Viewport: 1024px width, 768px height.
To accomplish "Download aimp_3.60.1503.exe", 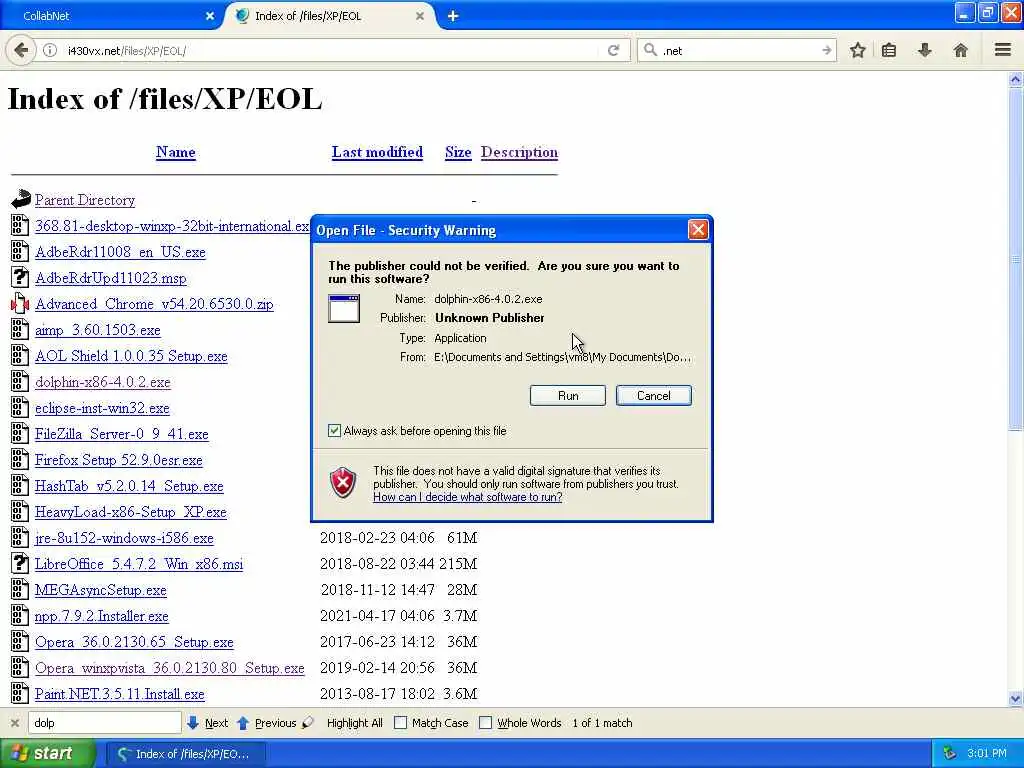I will pyautogui.click(x=97, y=330).
